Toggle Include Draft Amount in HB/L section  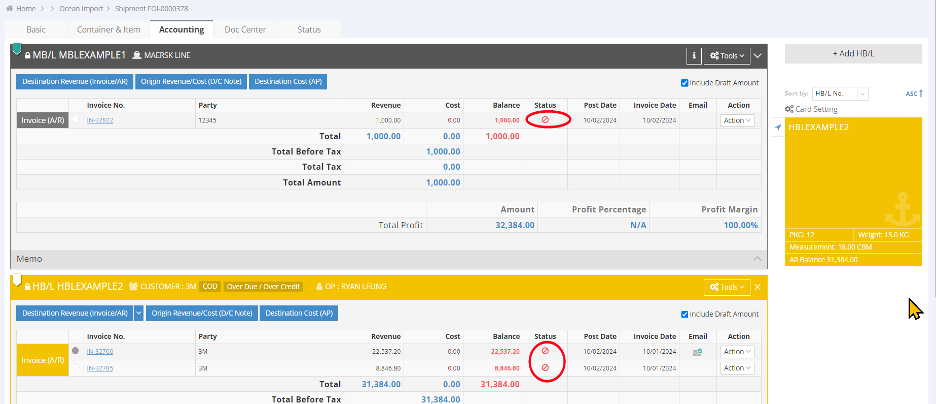pos(684,314)
